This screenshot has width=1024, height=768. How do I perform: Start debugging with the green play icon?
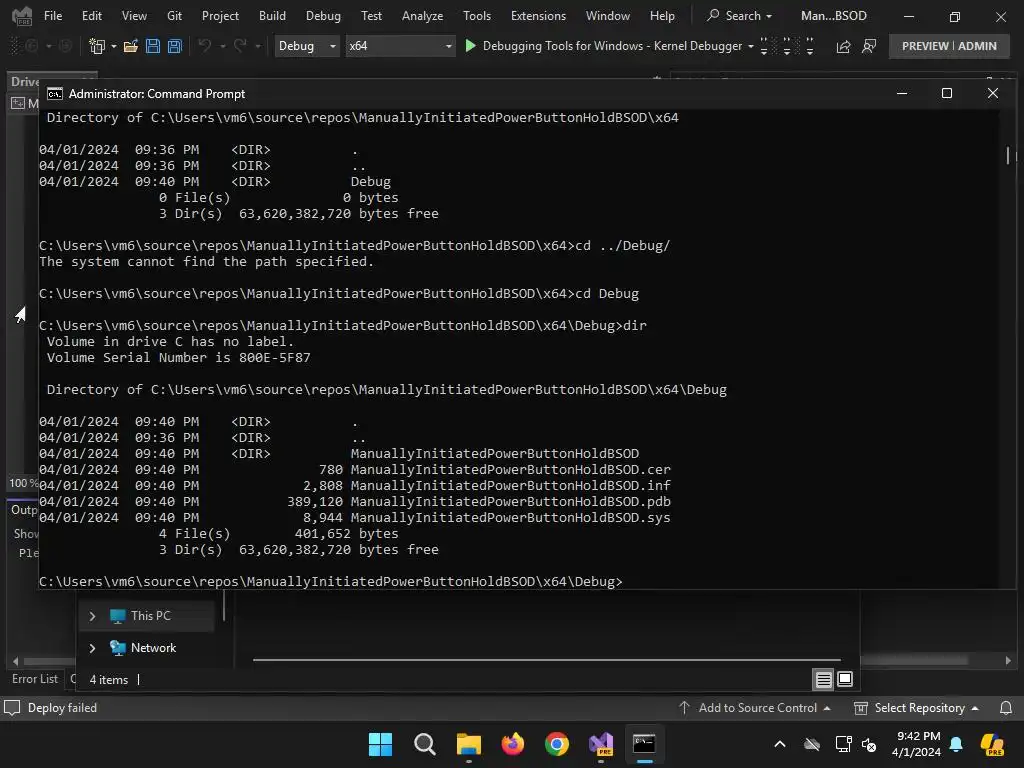[x=470, y=46]
